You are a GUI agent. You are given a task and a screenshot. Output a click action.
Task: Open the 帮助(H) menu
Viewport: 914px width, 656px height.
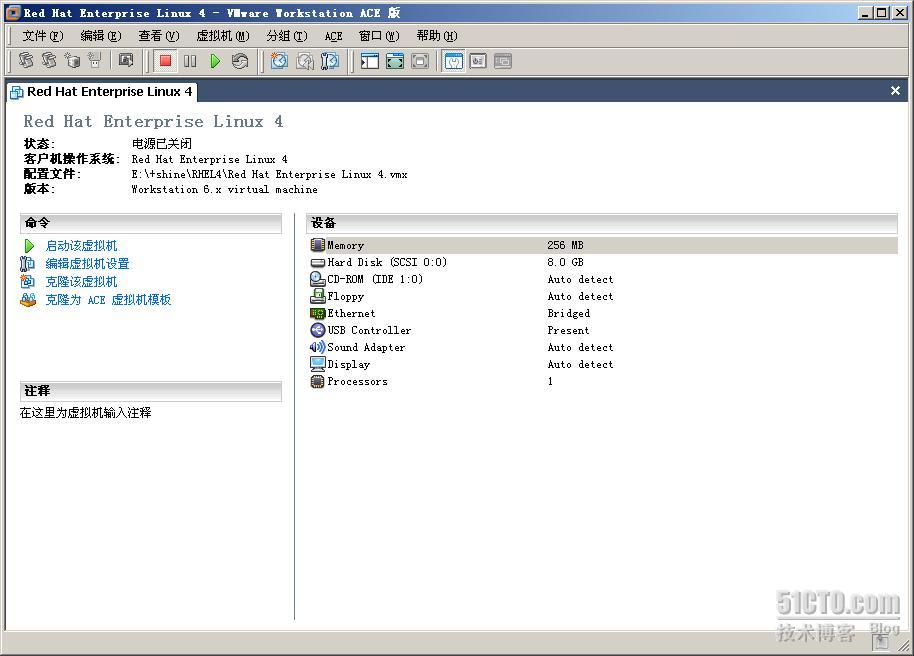(437, 36)
